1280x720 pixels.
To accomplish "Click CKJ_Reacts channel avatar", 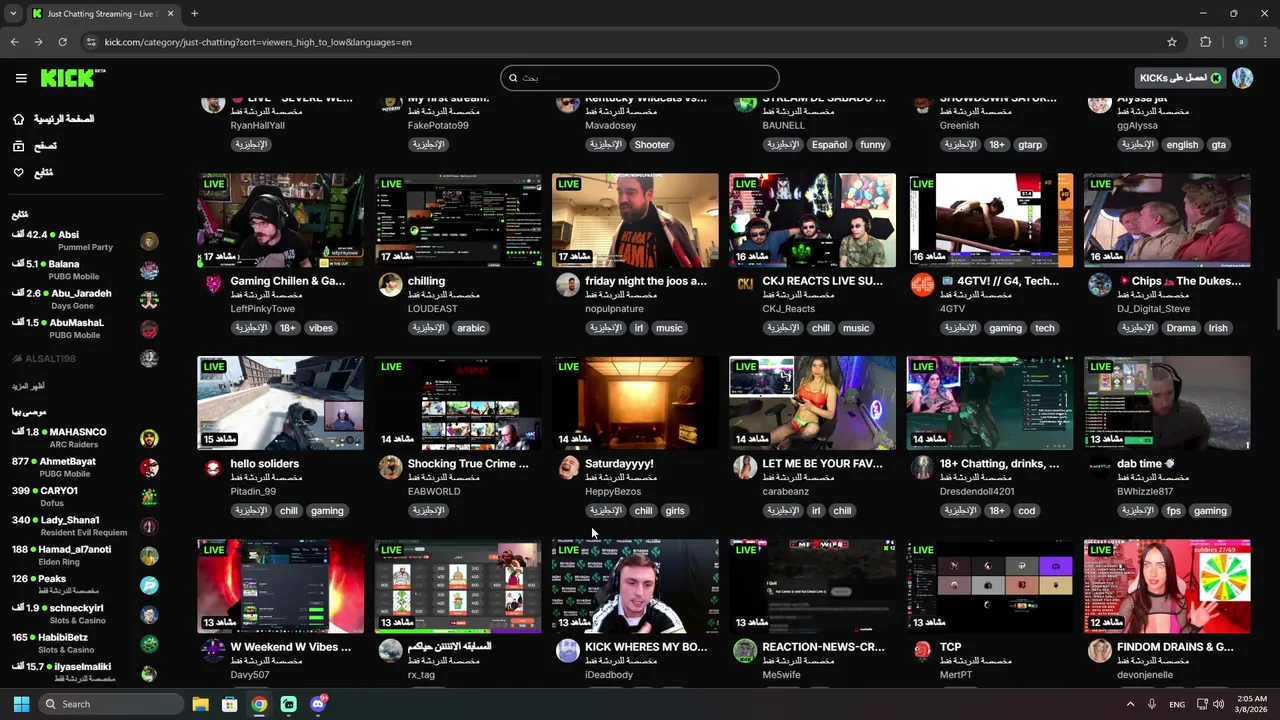I will tap(745, 285).
